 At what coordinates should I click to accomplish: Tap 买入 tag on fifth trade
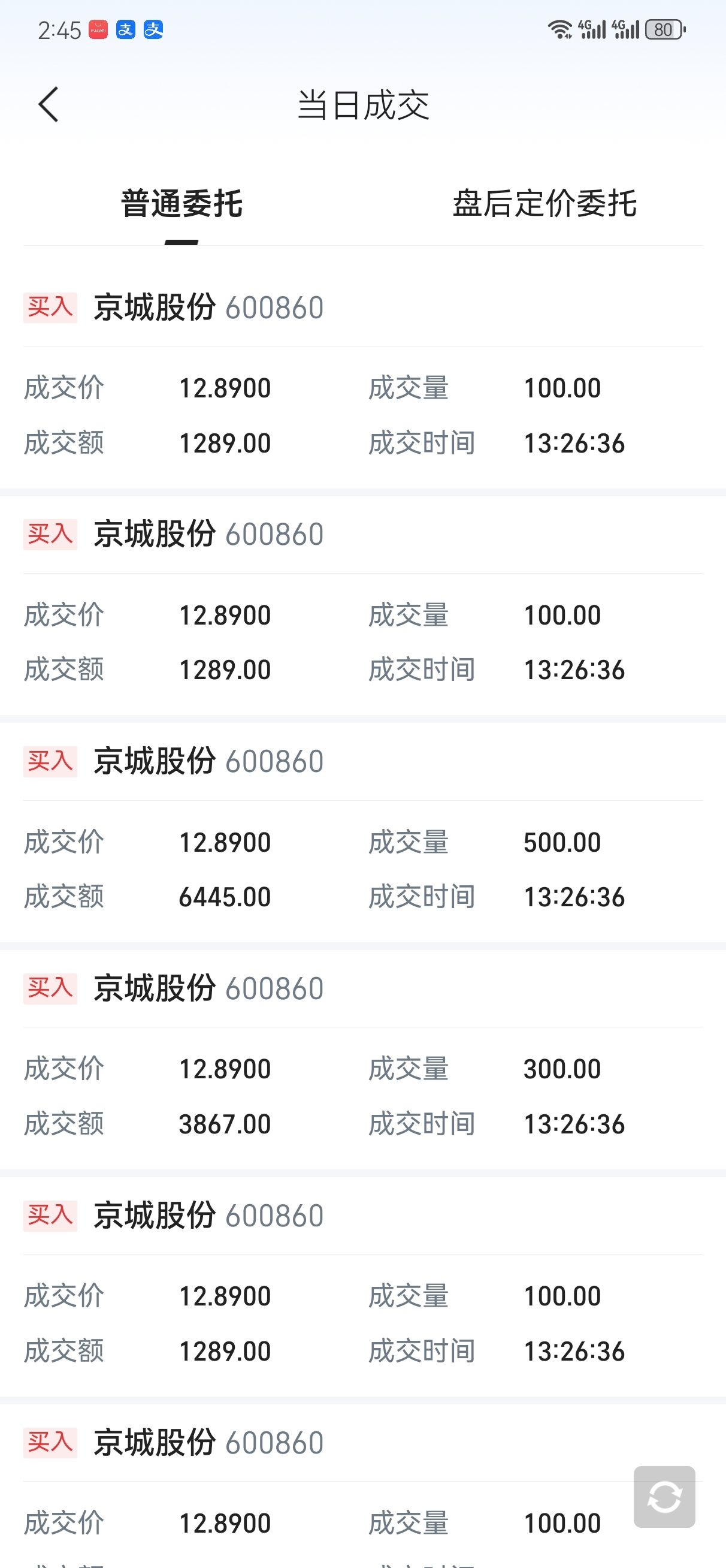click(x=50, y=1216)
